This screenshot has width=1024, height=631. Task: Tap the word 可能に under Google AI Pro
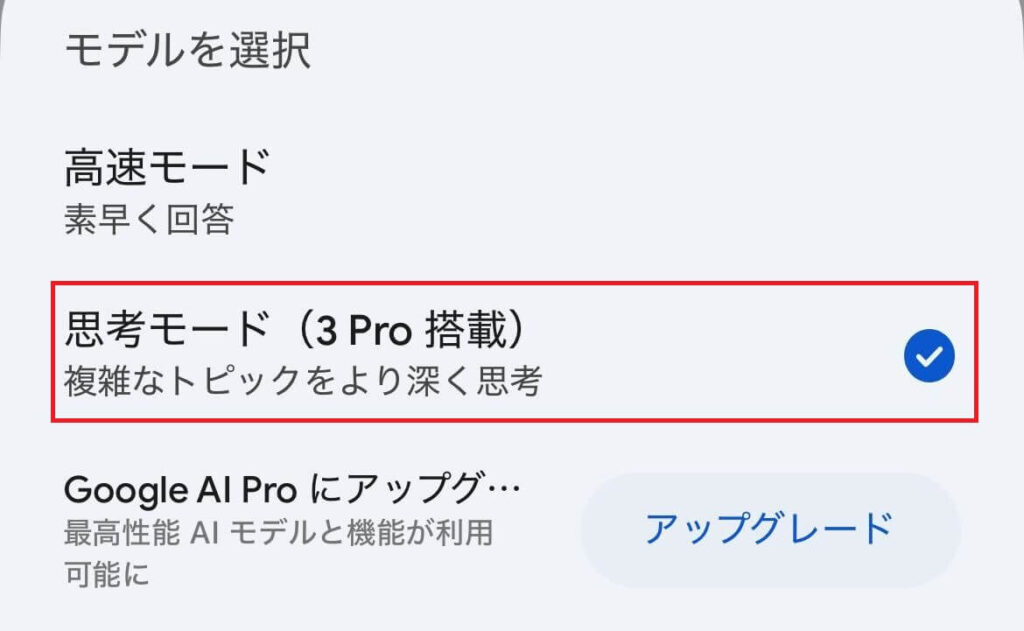click(106, 575)
